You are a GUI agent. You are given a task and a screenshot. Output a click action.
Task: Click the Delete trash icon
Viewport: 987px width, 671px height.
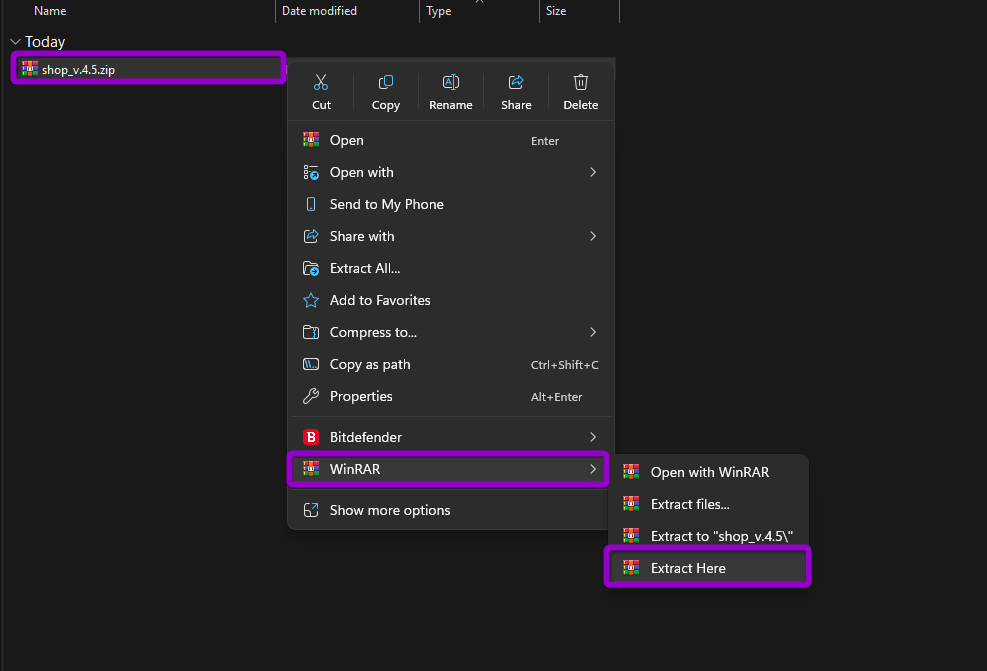click(580, 81)
